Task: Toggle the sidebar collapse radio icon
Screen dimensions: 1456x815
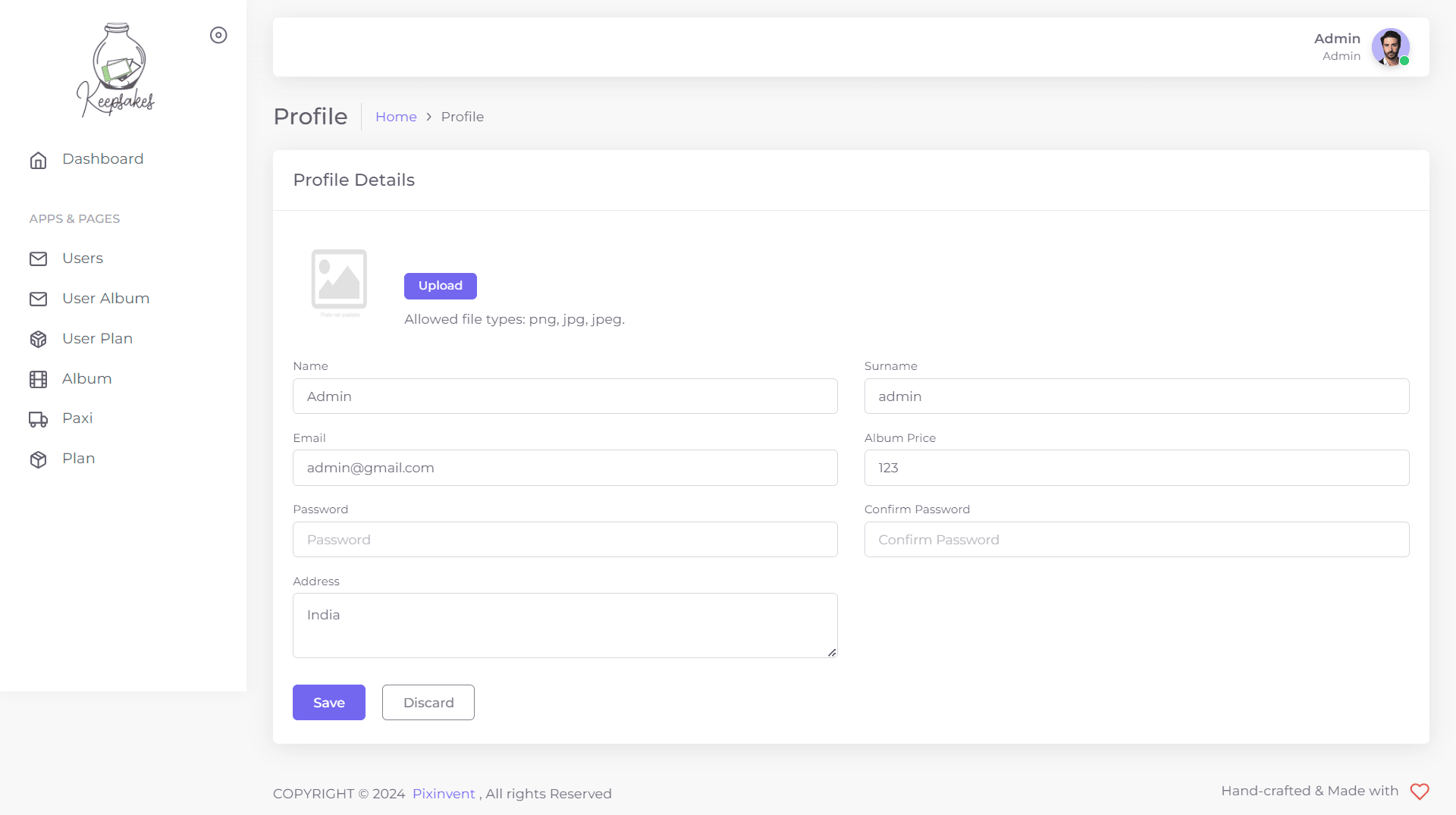Action: 218,36
